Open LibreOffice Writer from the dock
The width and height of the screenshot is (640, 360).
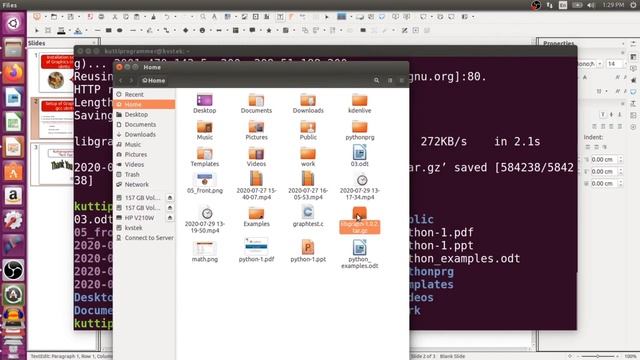point(13,98)
